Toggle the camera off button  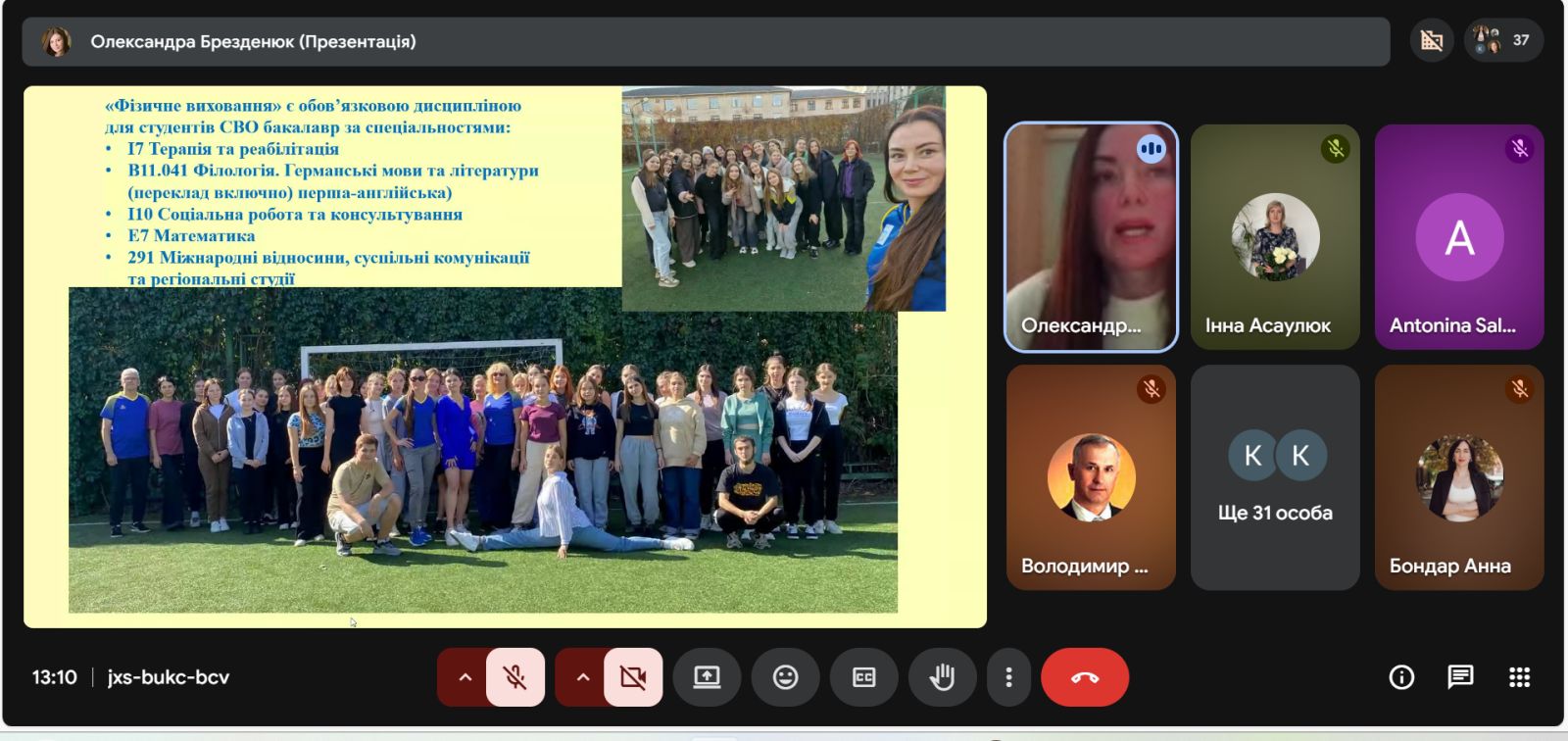[x=633, y=677]
